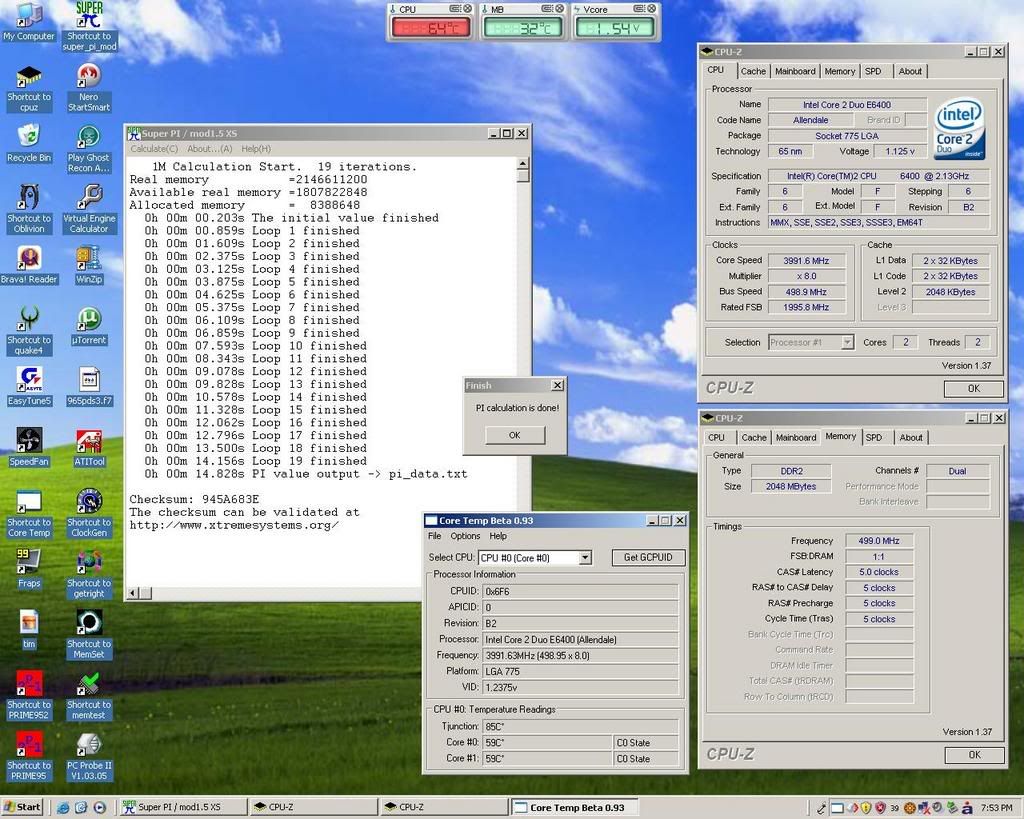This screenshot has height=819, width=1024.
Task: Open the EasyTune5 desktop icon
Action: [29, 380]
